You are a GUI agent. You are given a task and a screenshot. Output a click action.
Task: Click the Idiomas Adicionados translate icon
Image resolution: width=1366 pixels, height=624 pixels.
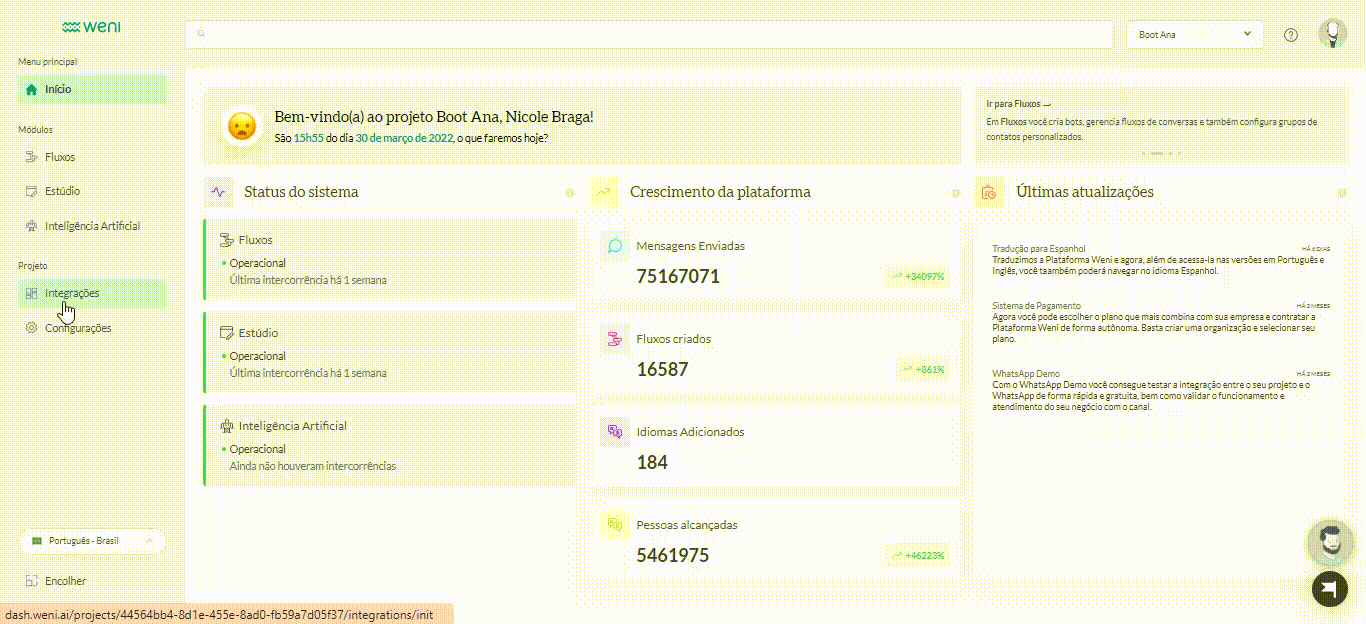(x=615, y=432)
